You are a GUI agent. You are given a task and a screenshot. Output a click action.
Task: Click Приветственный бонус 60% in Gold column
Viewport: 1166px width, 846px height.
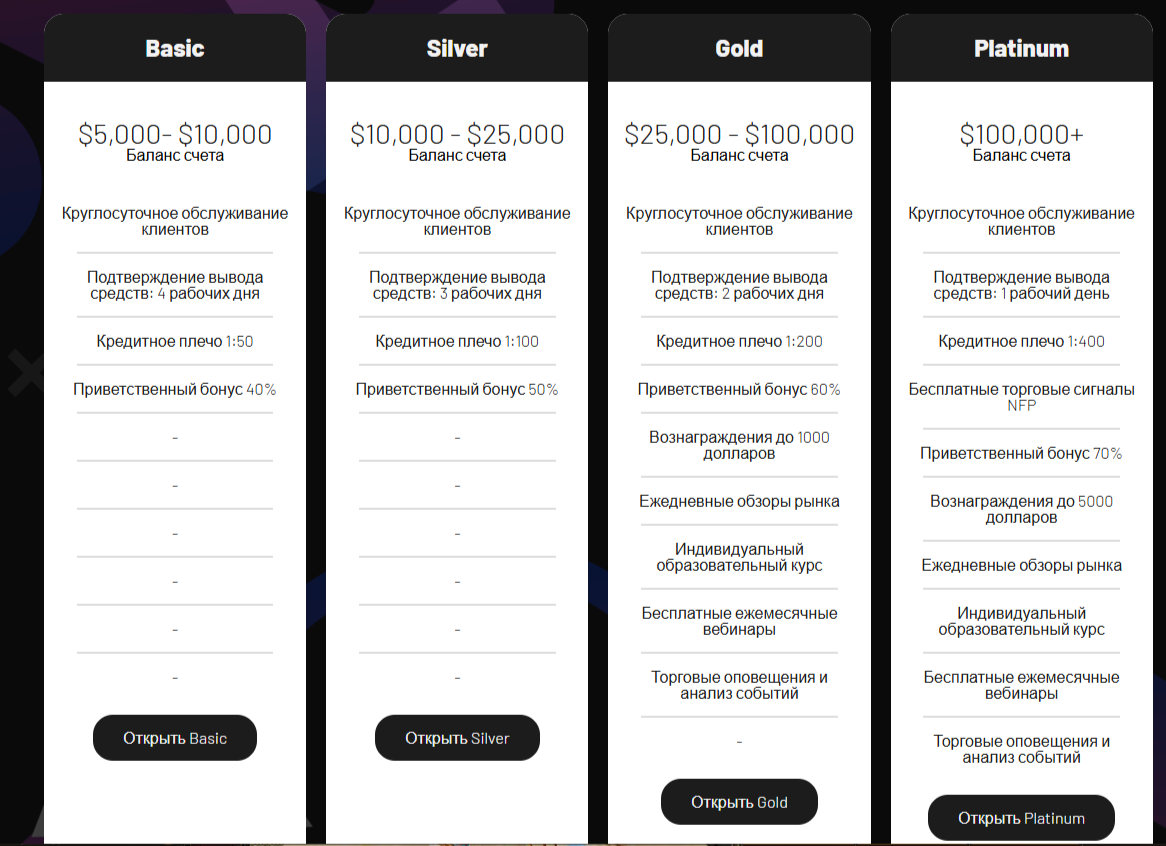[x=739, y=389]
